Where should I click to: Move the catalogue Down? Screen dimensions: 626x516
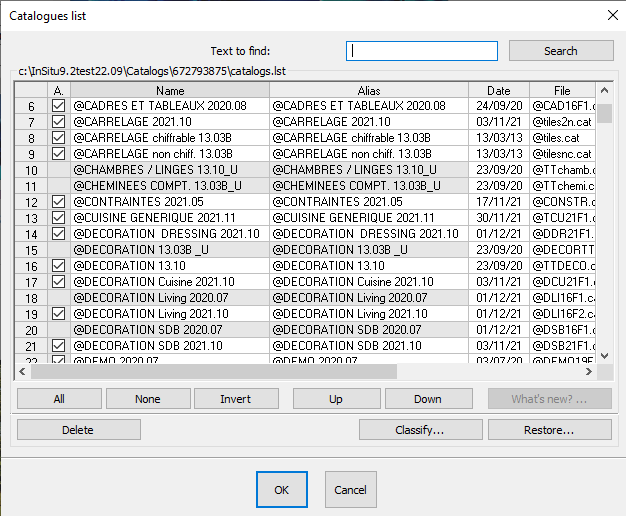click(427, 399)
